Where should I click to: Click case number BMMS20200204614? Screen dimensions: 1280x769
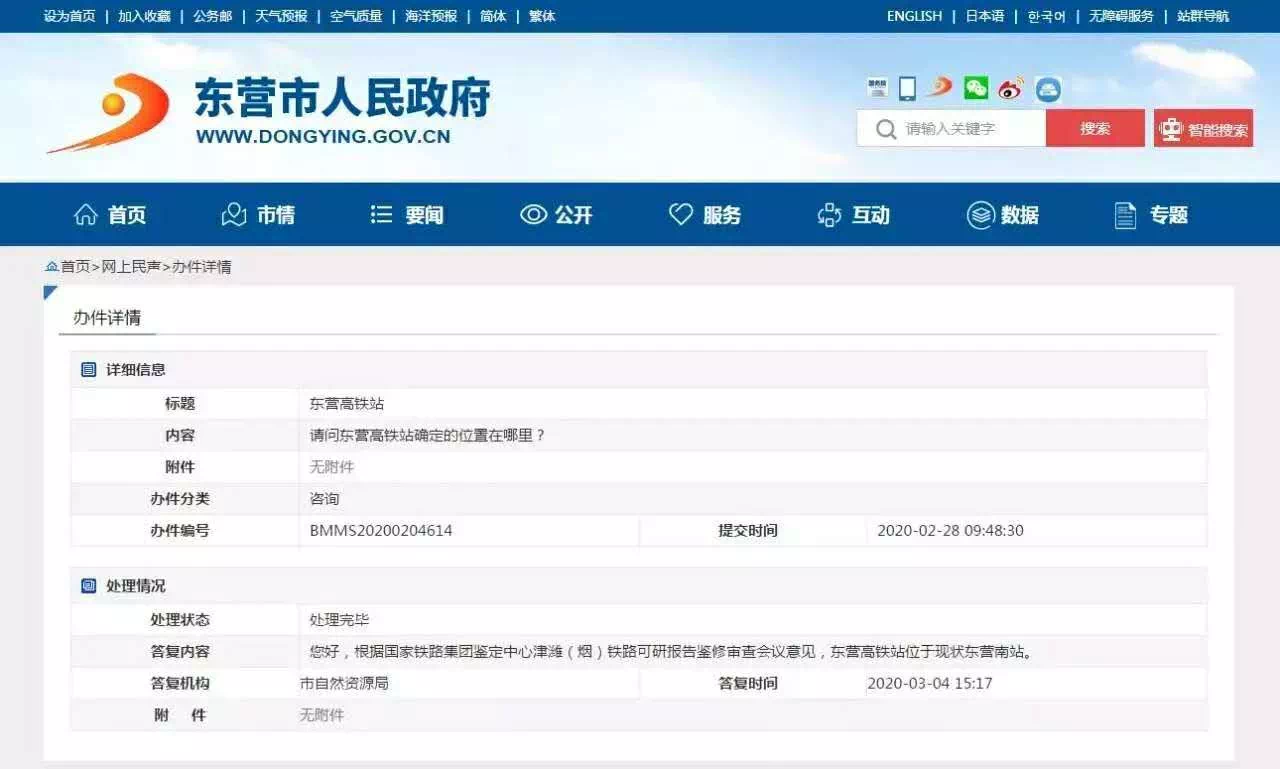point(381,531)
